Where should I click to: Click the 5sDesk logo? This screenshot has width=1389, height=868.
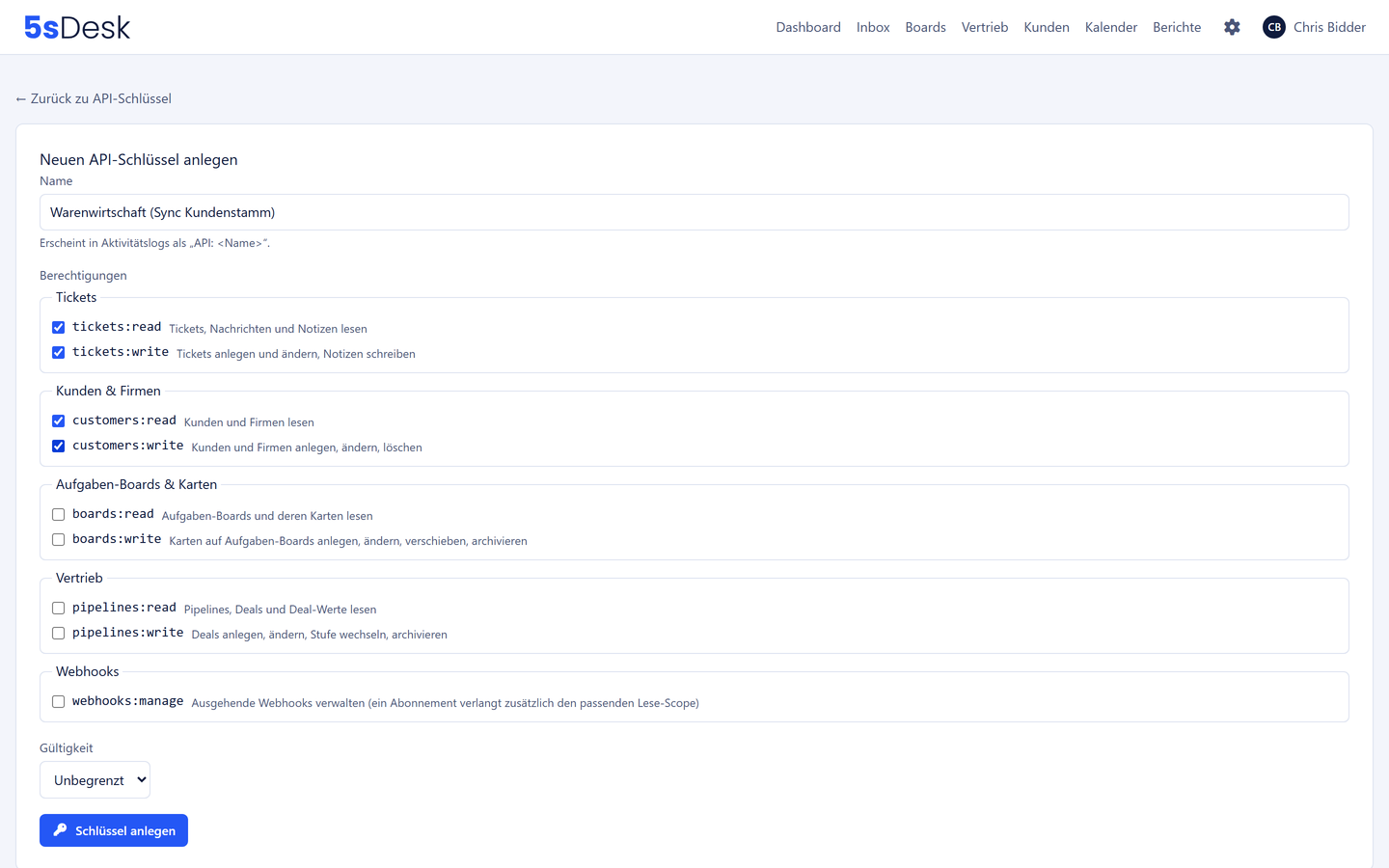pyautogui.click(x=77, y=27)
